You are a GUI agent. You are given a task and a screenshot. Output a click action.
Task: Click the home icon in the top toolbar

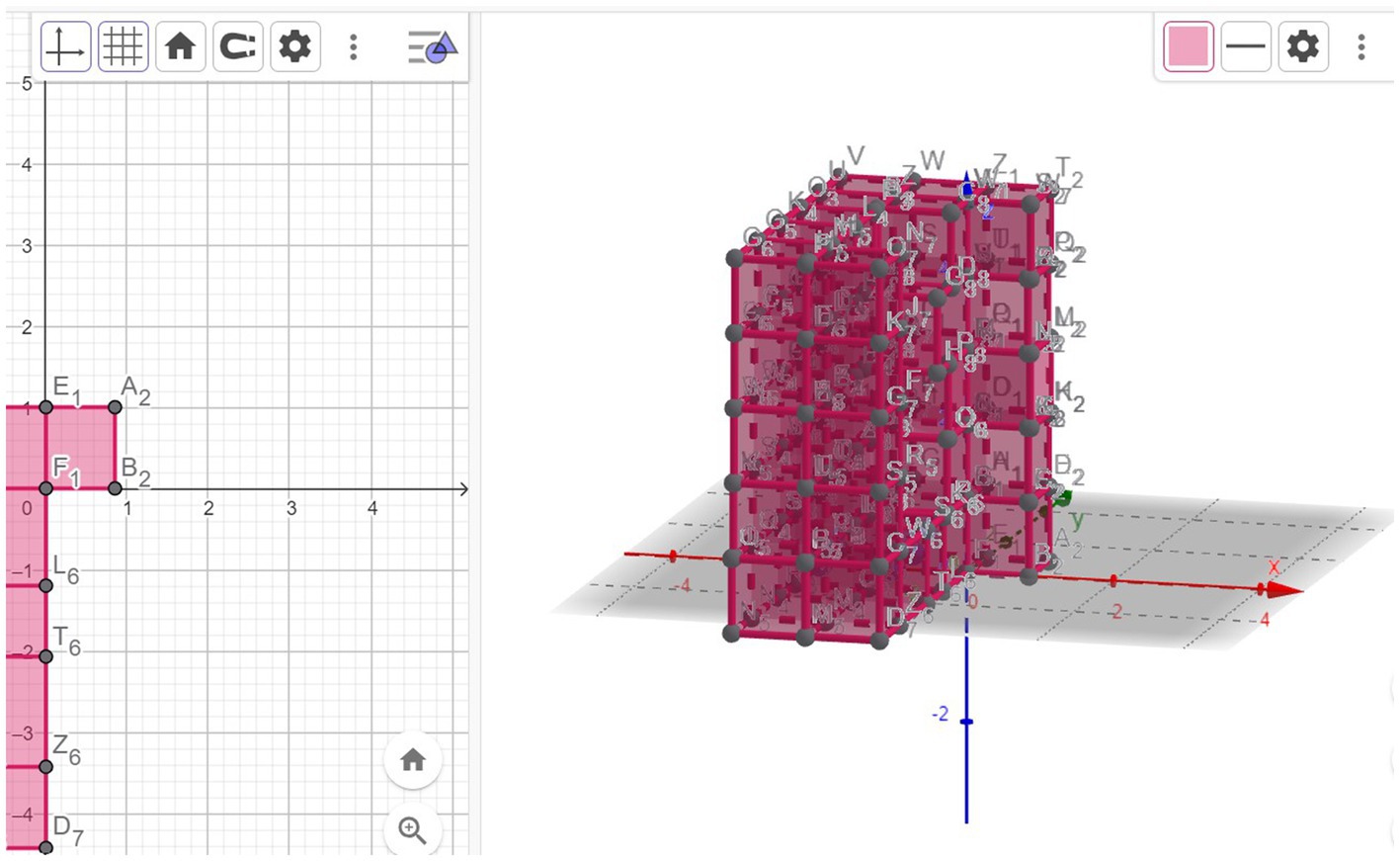pyautogui.click(x=180, y=46)
